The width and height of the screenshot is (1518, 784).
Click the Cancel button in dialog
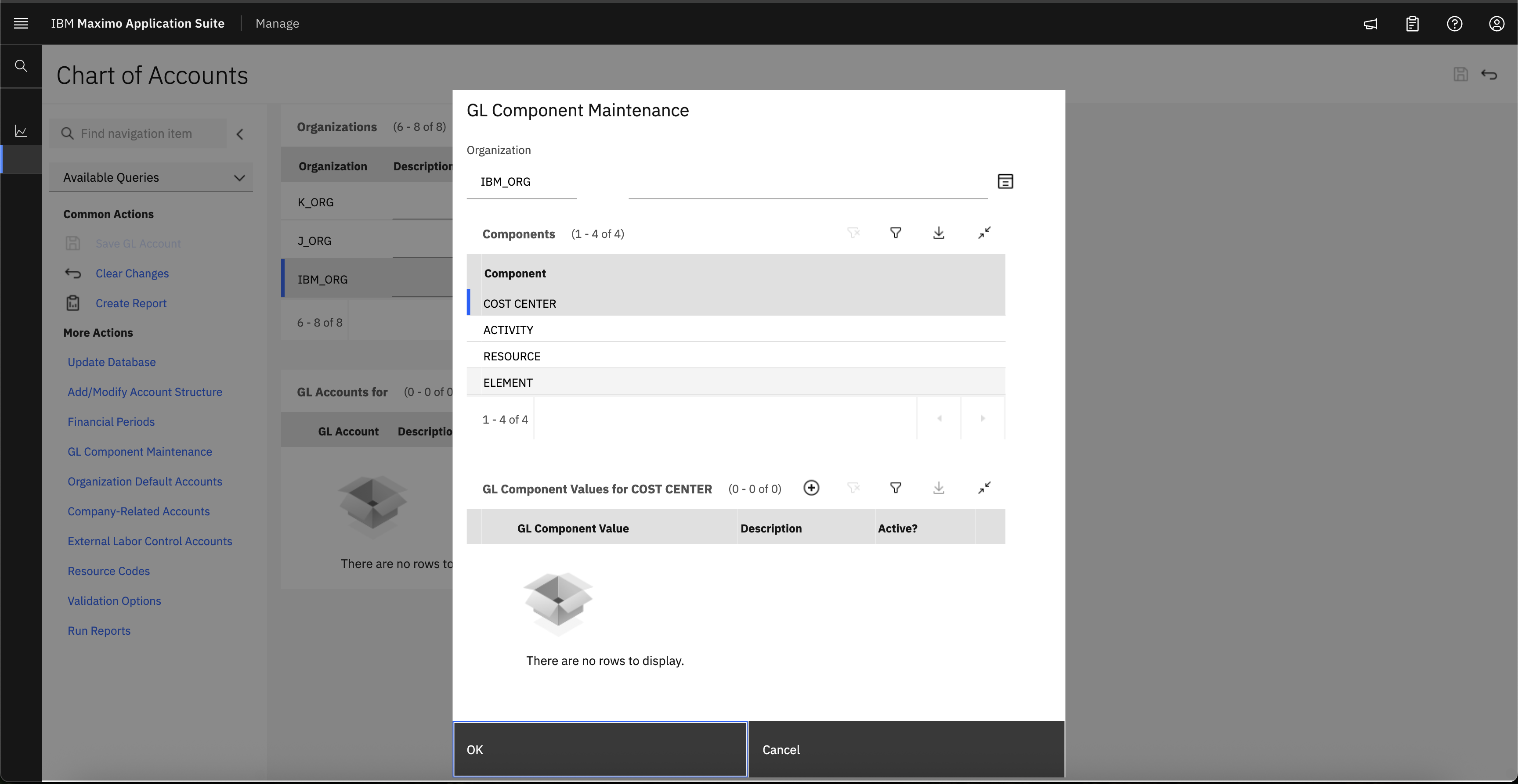pos(906,749)
